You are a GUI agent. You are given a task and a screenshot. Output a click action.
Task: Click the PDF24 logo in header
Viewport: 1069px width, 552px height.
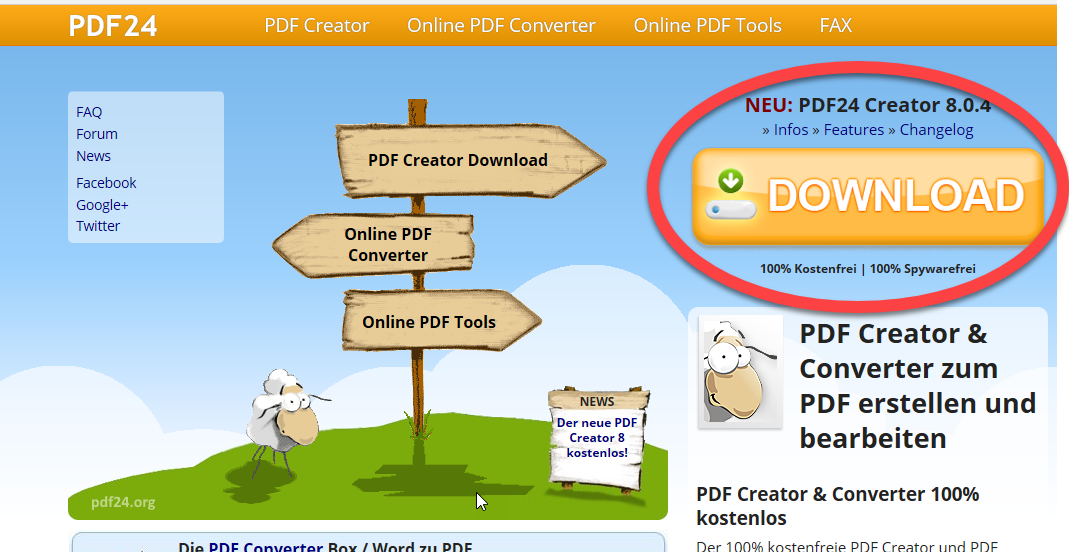[x=113, y=26]
